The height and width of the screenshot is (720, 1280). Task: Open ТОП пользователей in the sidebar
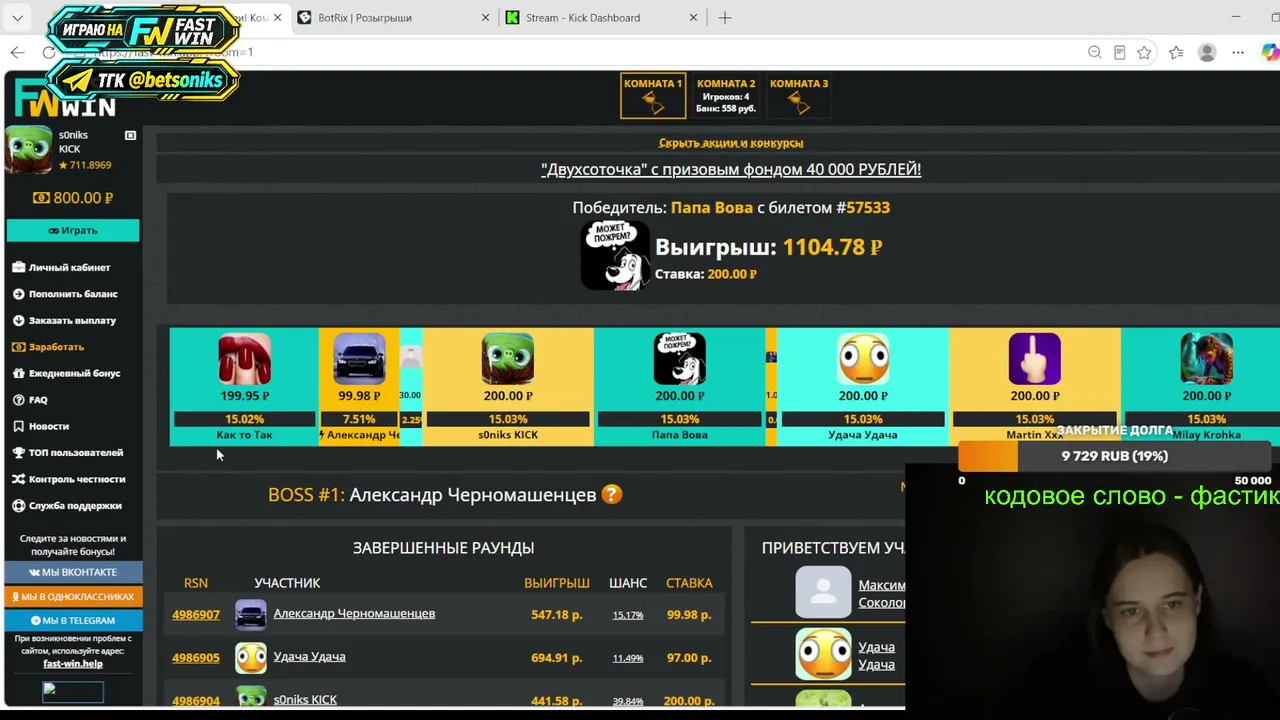click(68, 453)
